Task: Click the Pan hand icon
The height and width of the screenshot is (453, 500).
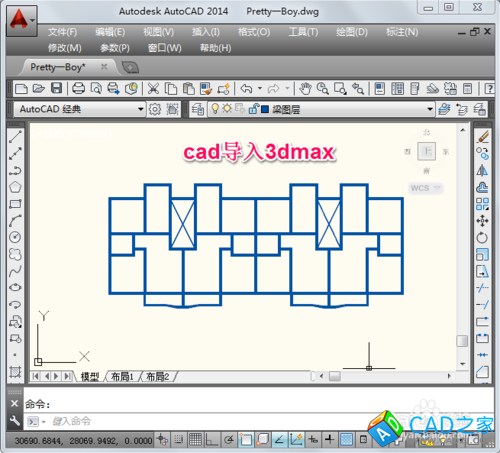Action: click(x=305, y=89)
